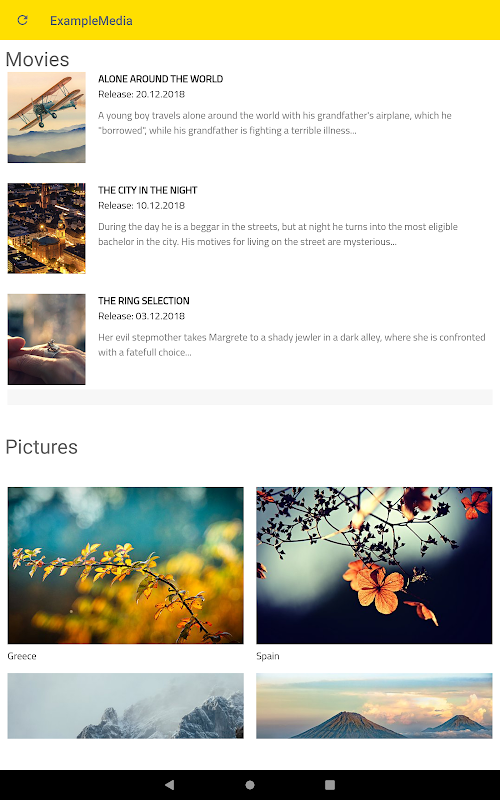Click the Spain caption label
Screen dimensions: 500x800
pos(268,656)
